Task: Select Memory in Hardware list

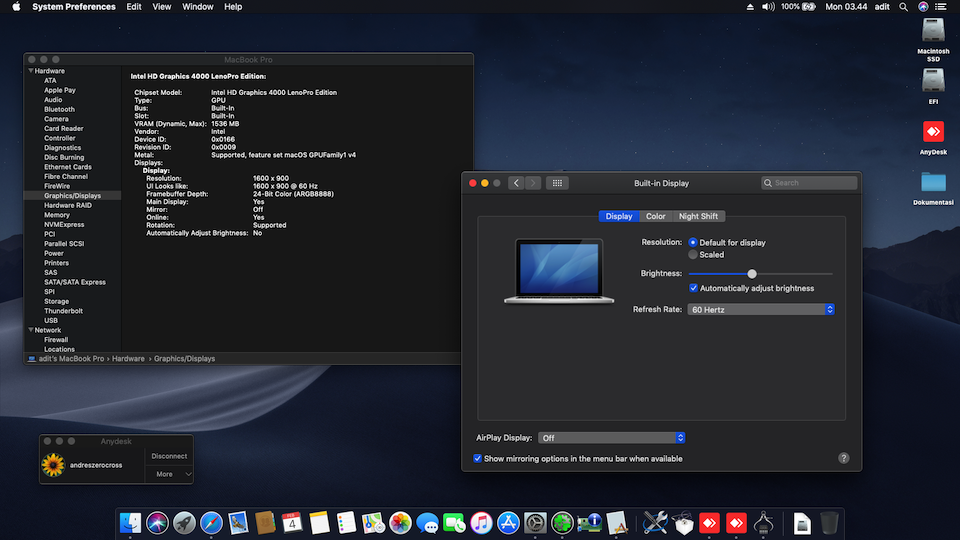Action: 57,215
